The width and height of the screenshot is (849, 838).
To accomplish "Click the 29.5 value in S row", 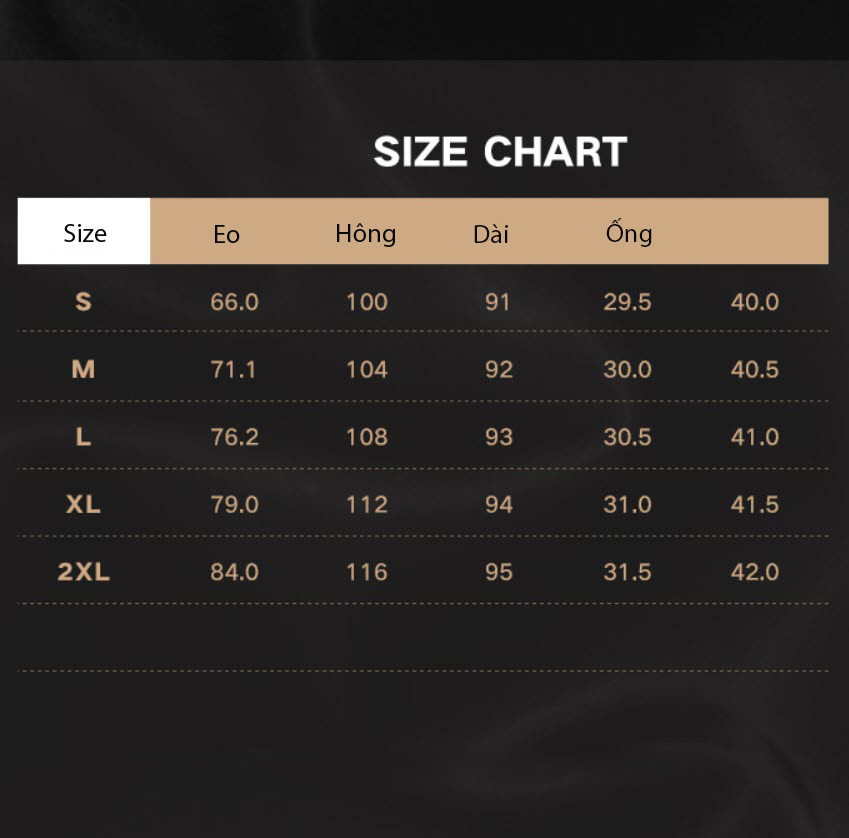I will (627, 302).
